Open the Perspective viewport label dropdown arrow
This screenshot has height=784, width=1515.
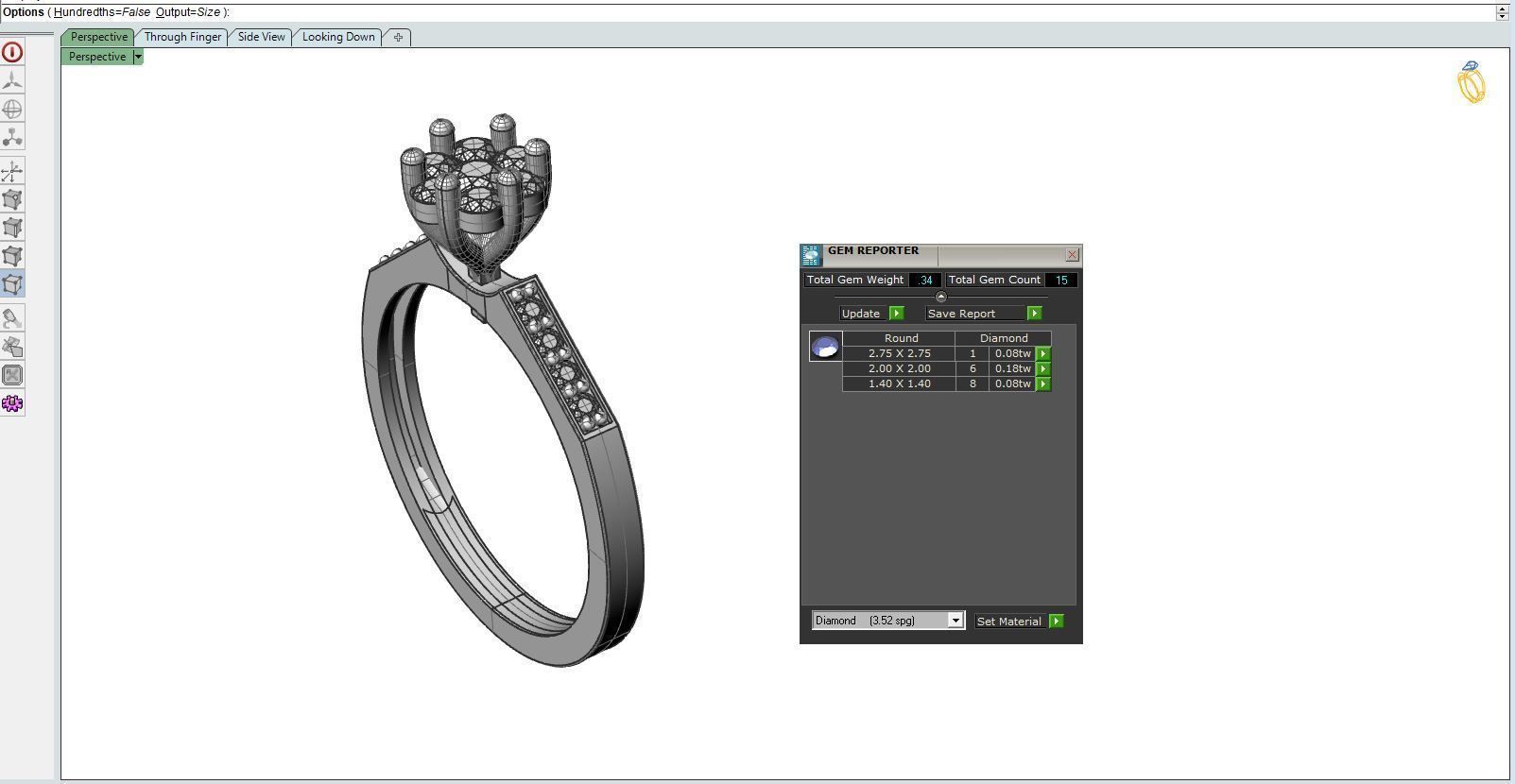pos(138,57)
